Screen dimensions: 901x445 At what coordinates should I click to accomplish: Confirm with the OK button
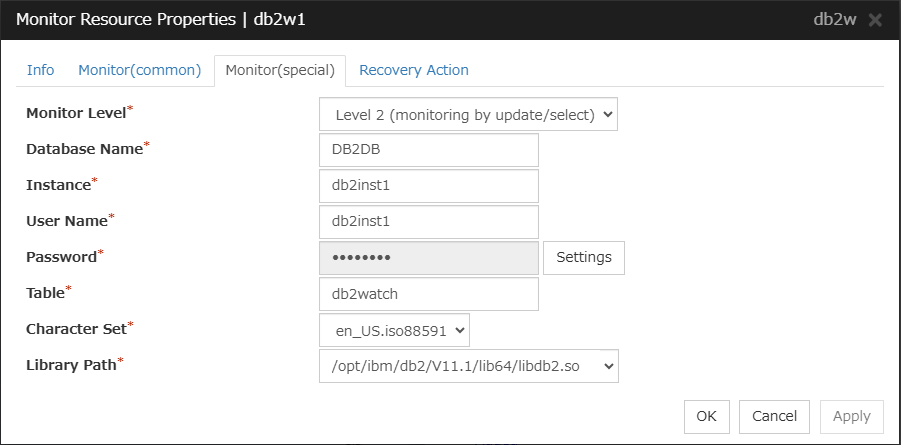pos(706,416)
